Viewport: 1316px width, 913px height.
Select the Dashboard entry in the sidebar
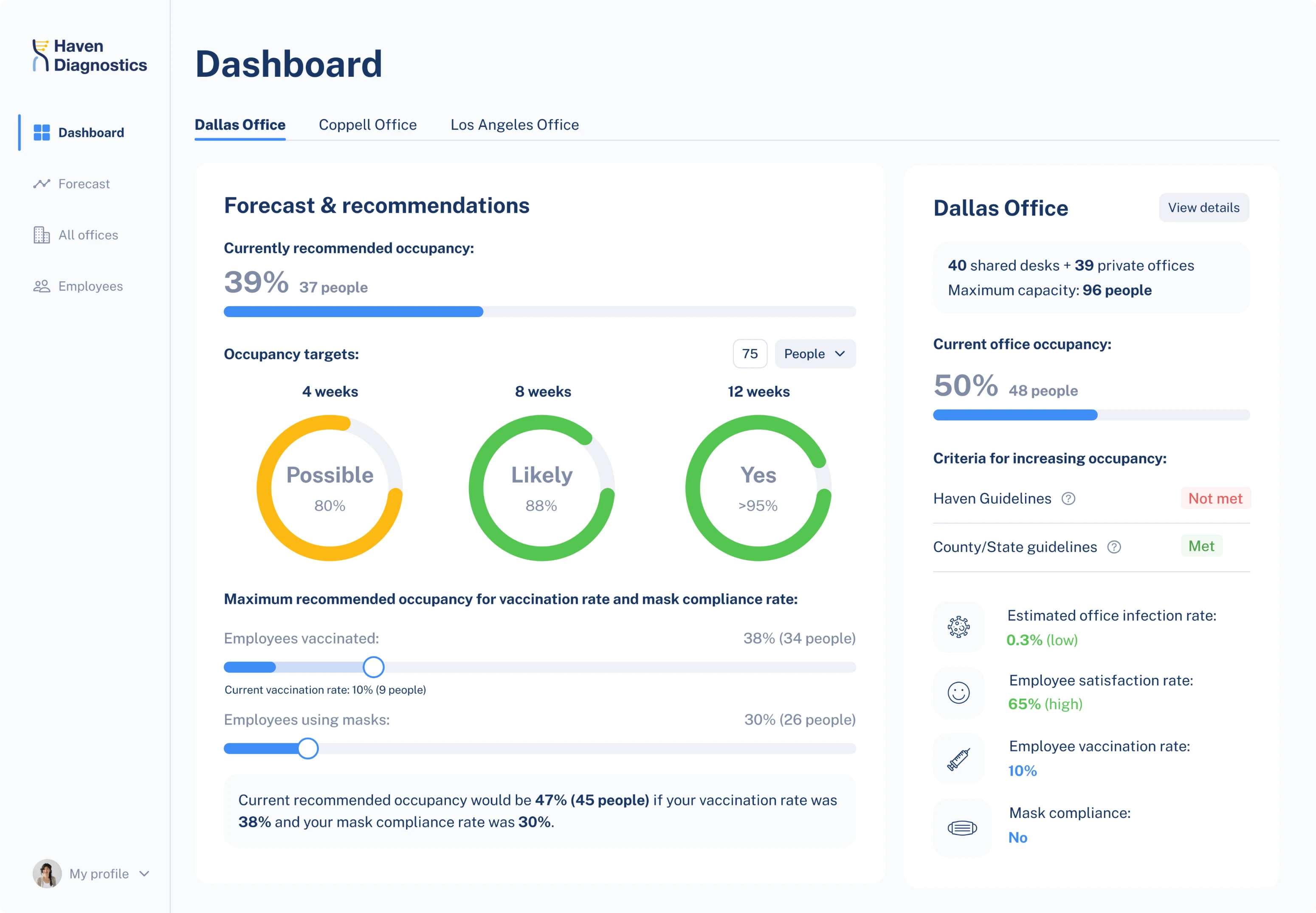(x=91, y=133)
